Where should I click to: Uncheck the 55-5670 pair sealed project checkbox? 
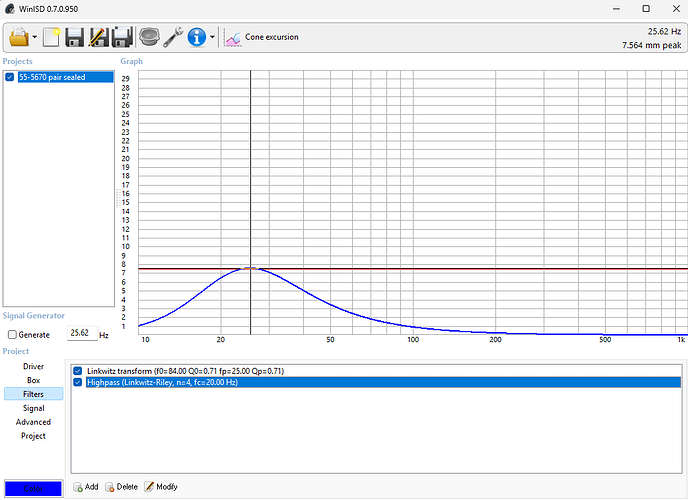[10, 77]
